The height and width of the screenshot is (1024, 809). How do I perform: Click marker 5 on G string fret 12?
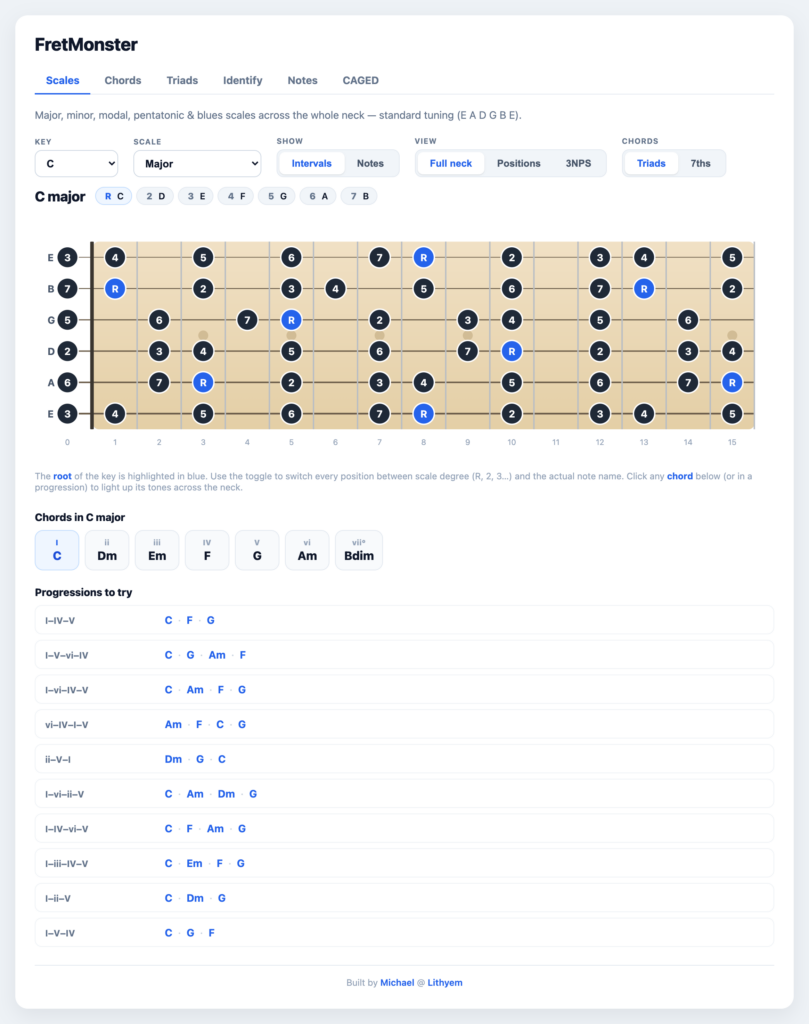600,320
